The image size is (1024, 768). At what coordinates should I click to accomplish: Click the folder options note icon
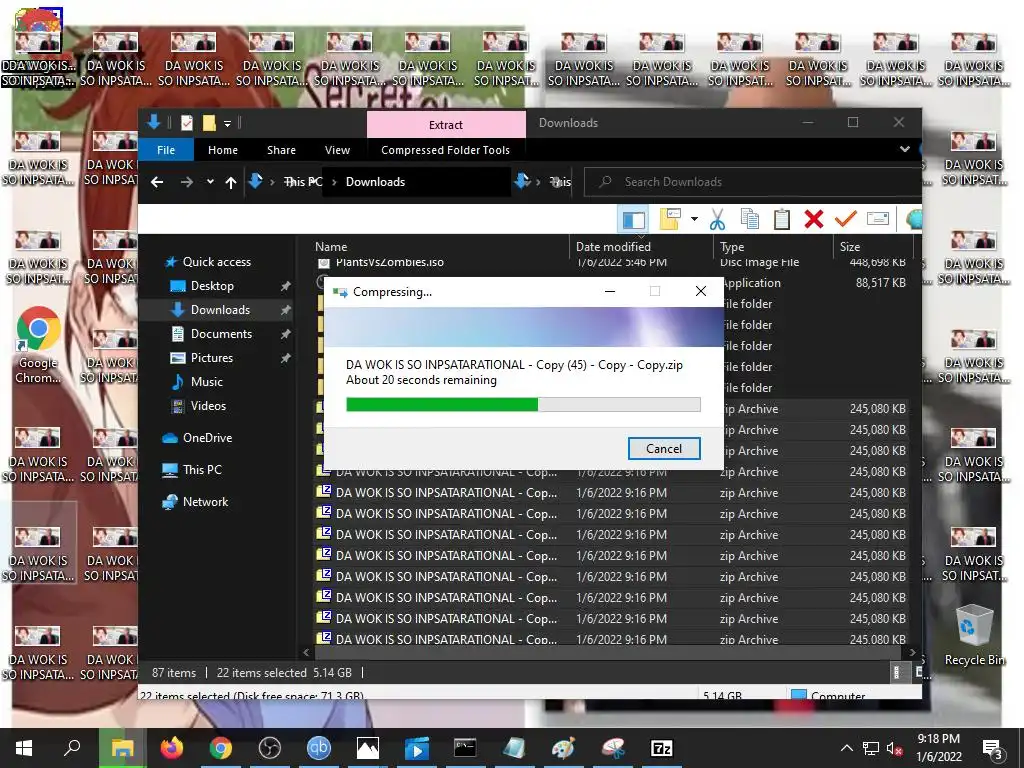click(x=670, y=219)
